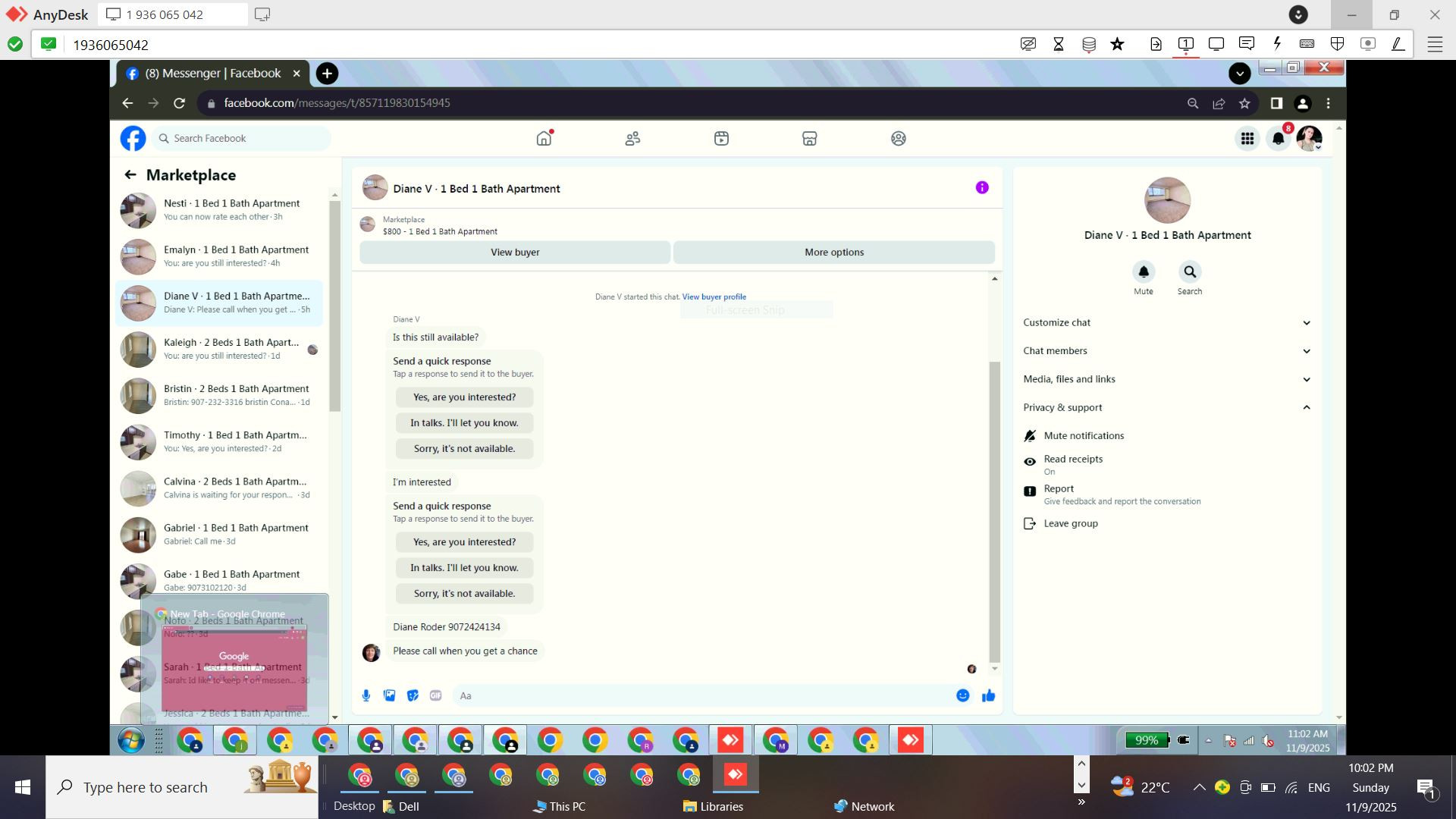1456x819 pixels.
Task: Follow the View buyer profile link
Action: [x=714, y=297]
